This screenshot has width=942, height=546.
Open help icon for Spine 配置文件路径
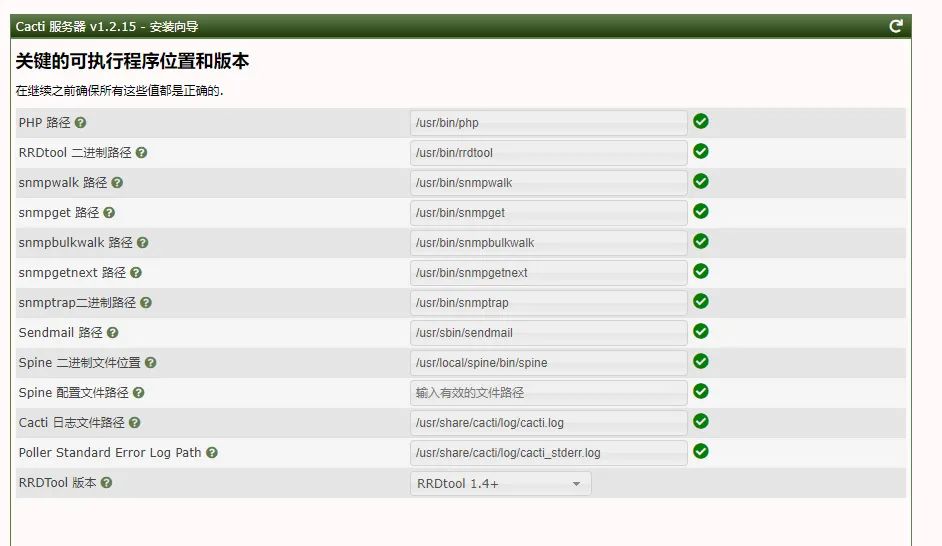pos(139,393)
